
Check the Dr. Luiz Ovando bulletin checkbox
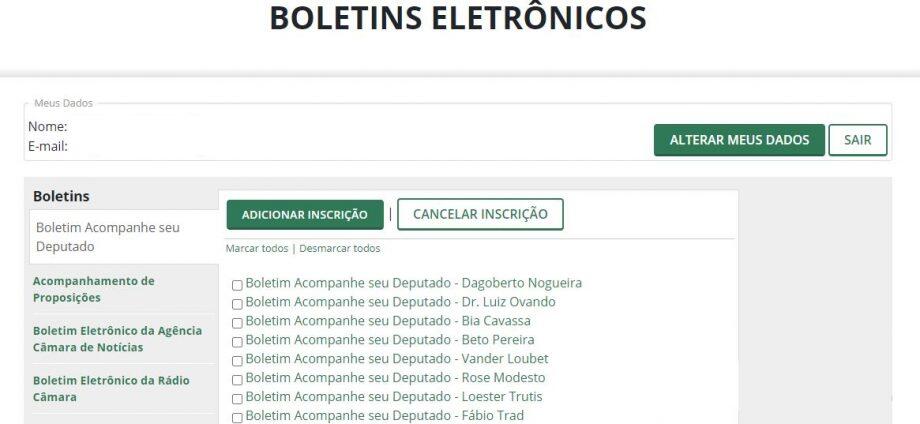237,304
